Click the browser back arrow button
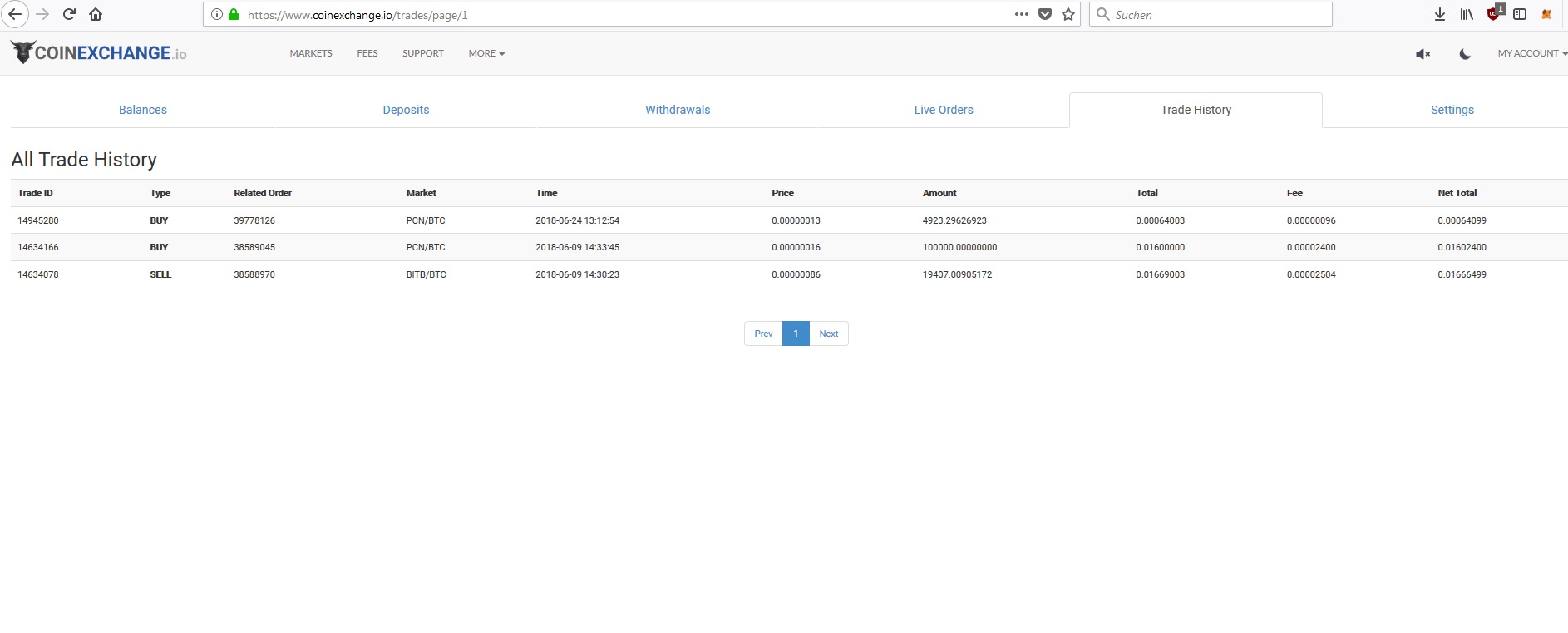 tap(15, 14)
